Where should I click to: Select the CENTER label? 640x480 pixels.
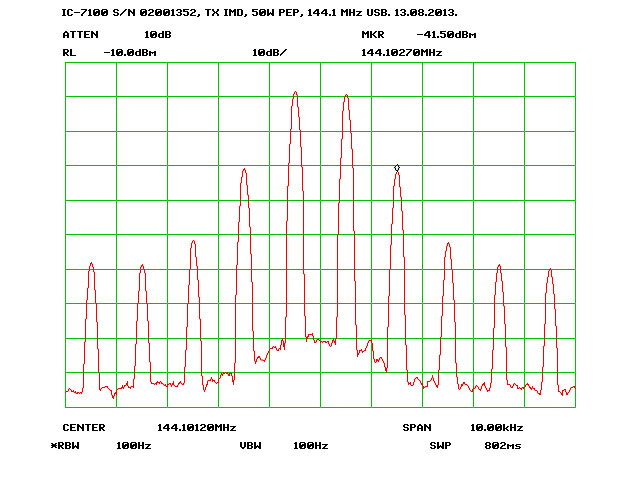coord(84,428)
